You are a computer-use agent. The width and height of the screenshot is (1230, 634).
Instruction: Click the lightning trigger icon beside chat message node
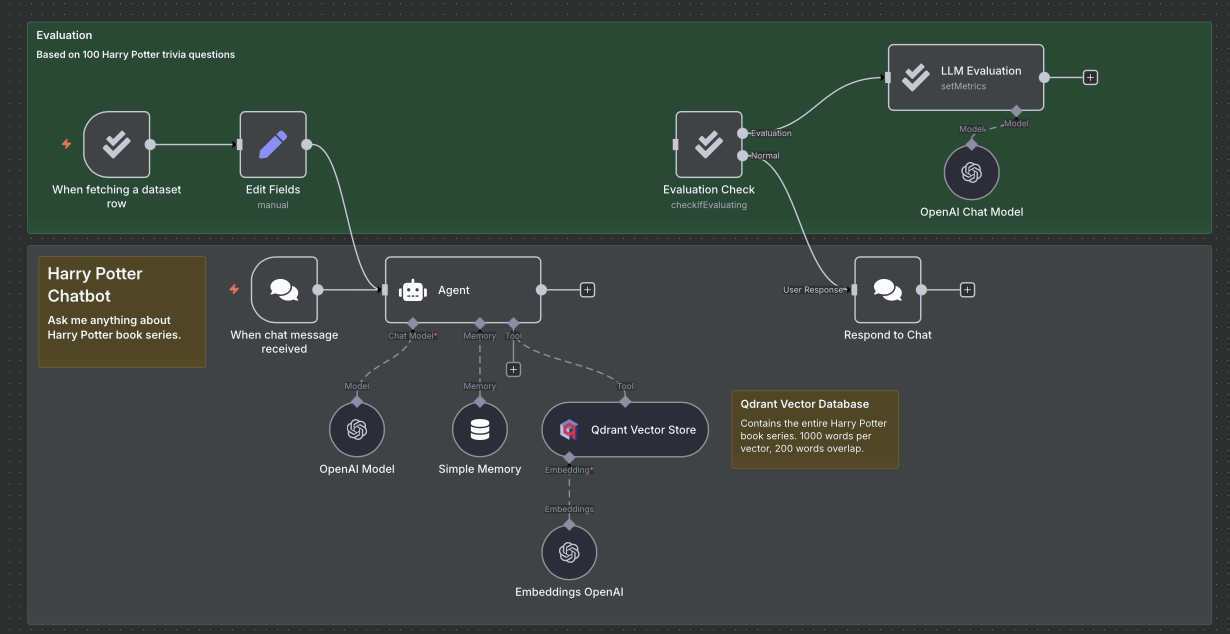234,290
